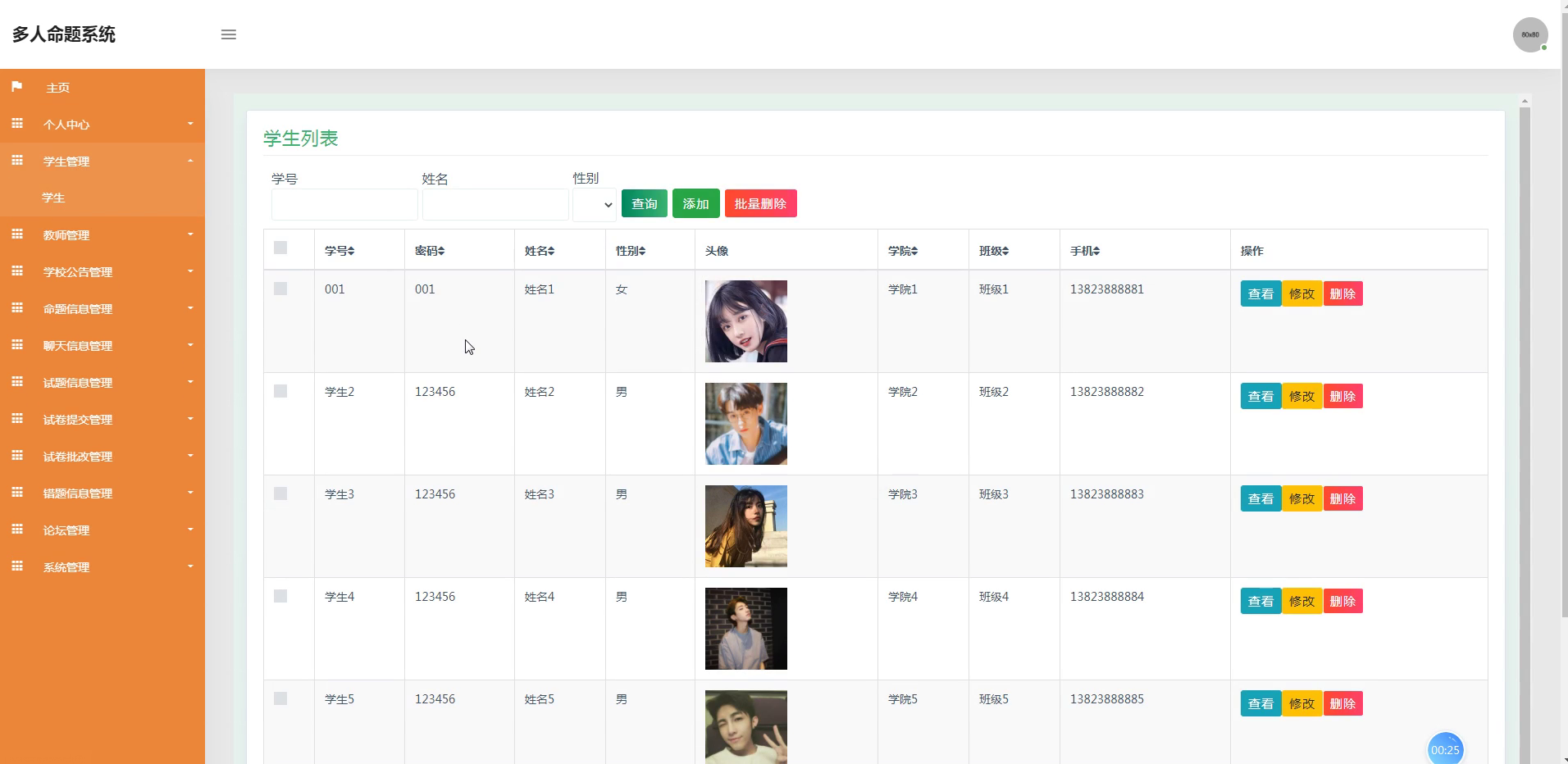Check the checkbox for 学生5 row

point(280,698)
